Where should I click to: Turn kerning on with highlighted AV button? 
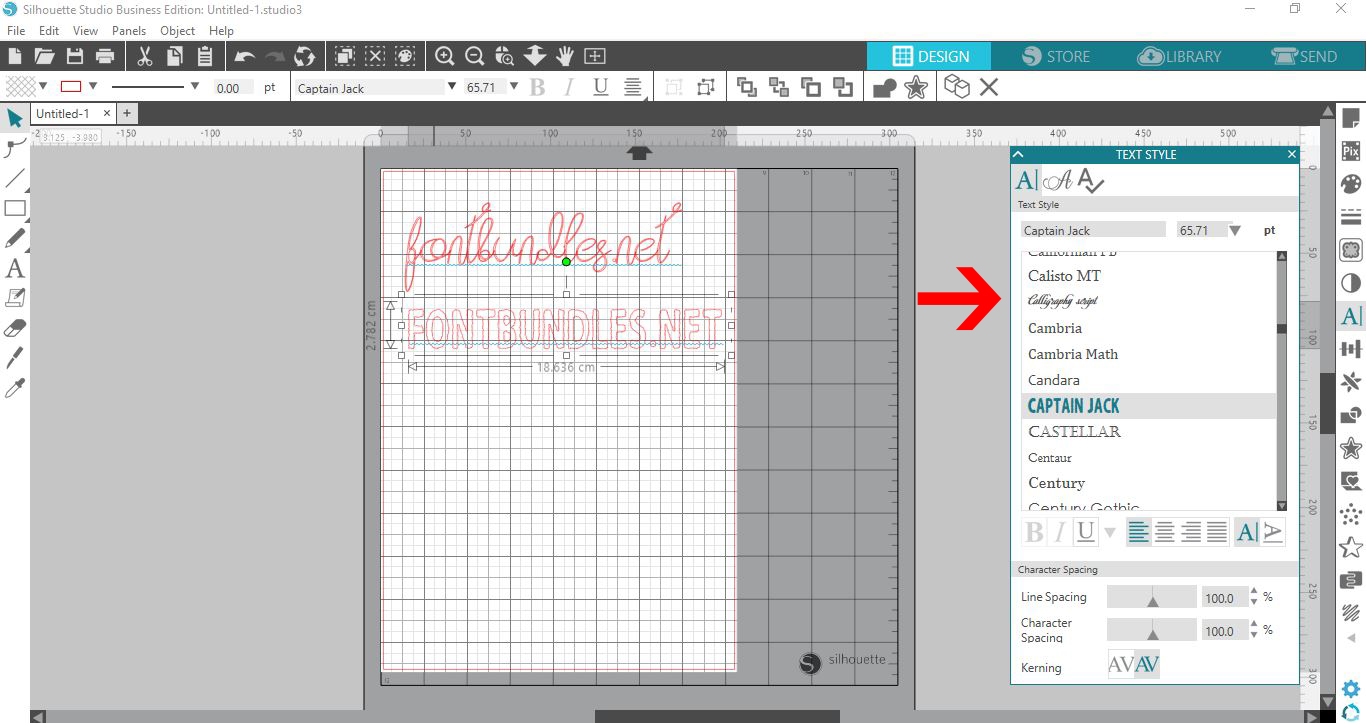1147,664
